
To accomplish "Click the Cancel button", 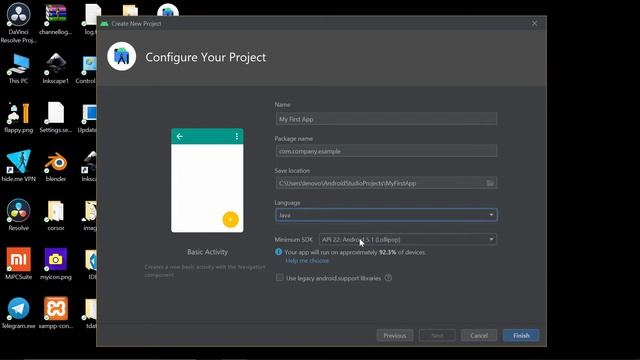I will click(479, 336).
